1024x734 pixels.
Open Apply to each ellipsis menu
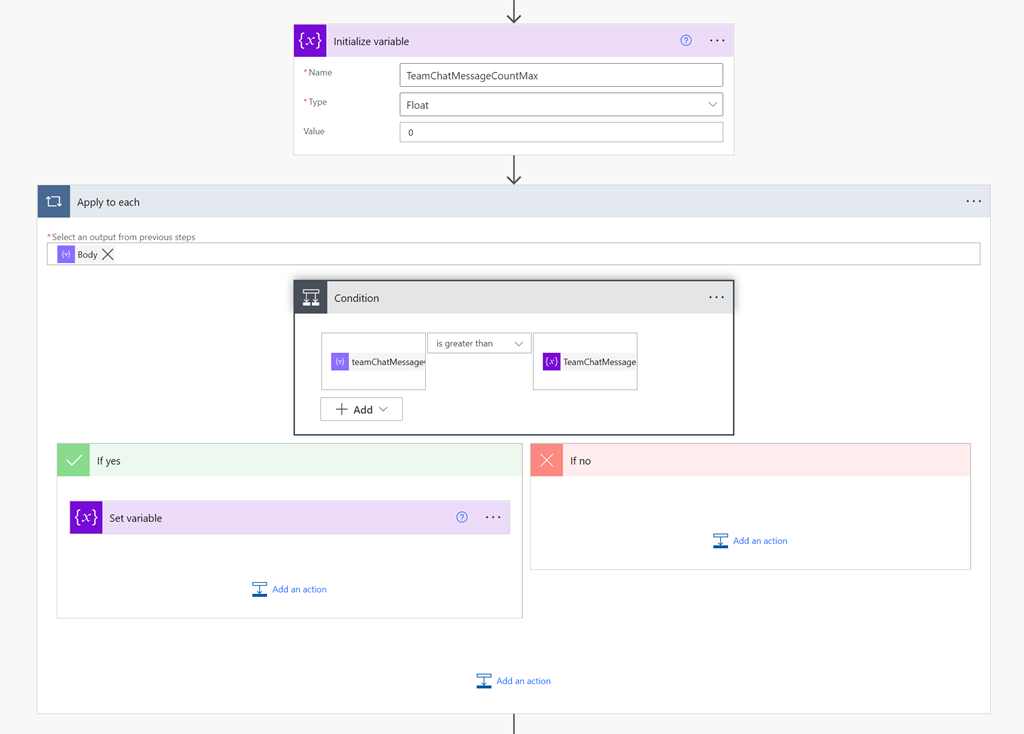[973, 202]
